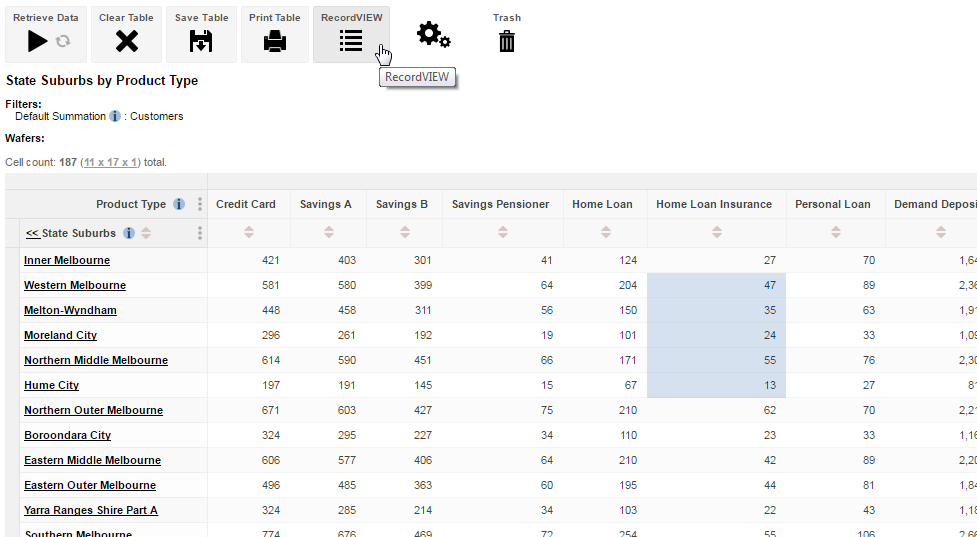Image resolution: width=977 pixels, height=537 pixels.
Task: Open the Inner Melbourne row link
Action: (x=67, y=260)
